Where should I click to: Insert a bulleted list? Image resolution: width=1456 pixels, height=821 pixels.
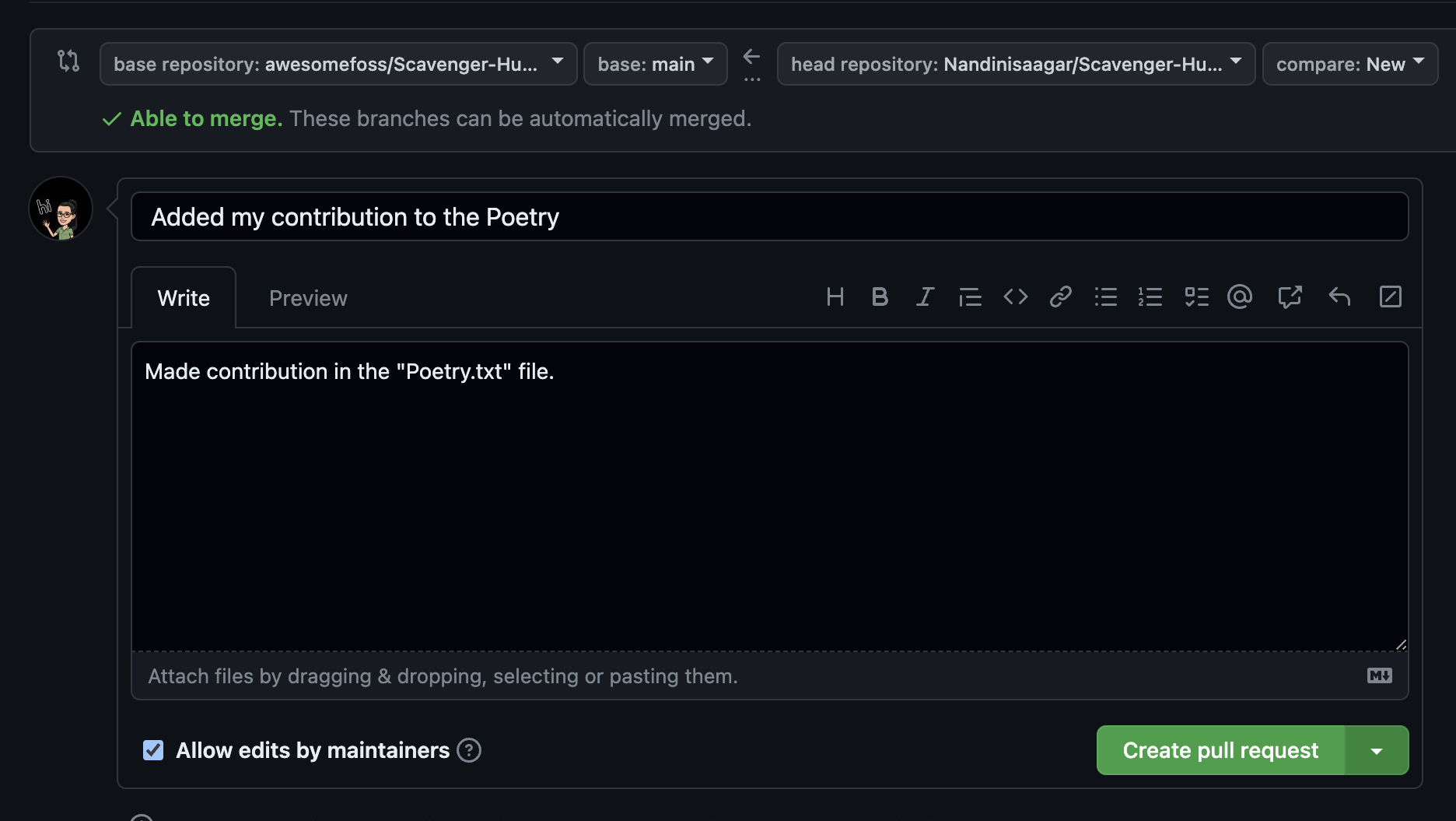click(x=1105, y=296)
